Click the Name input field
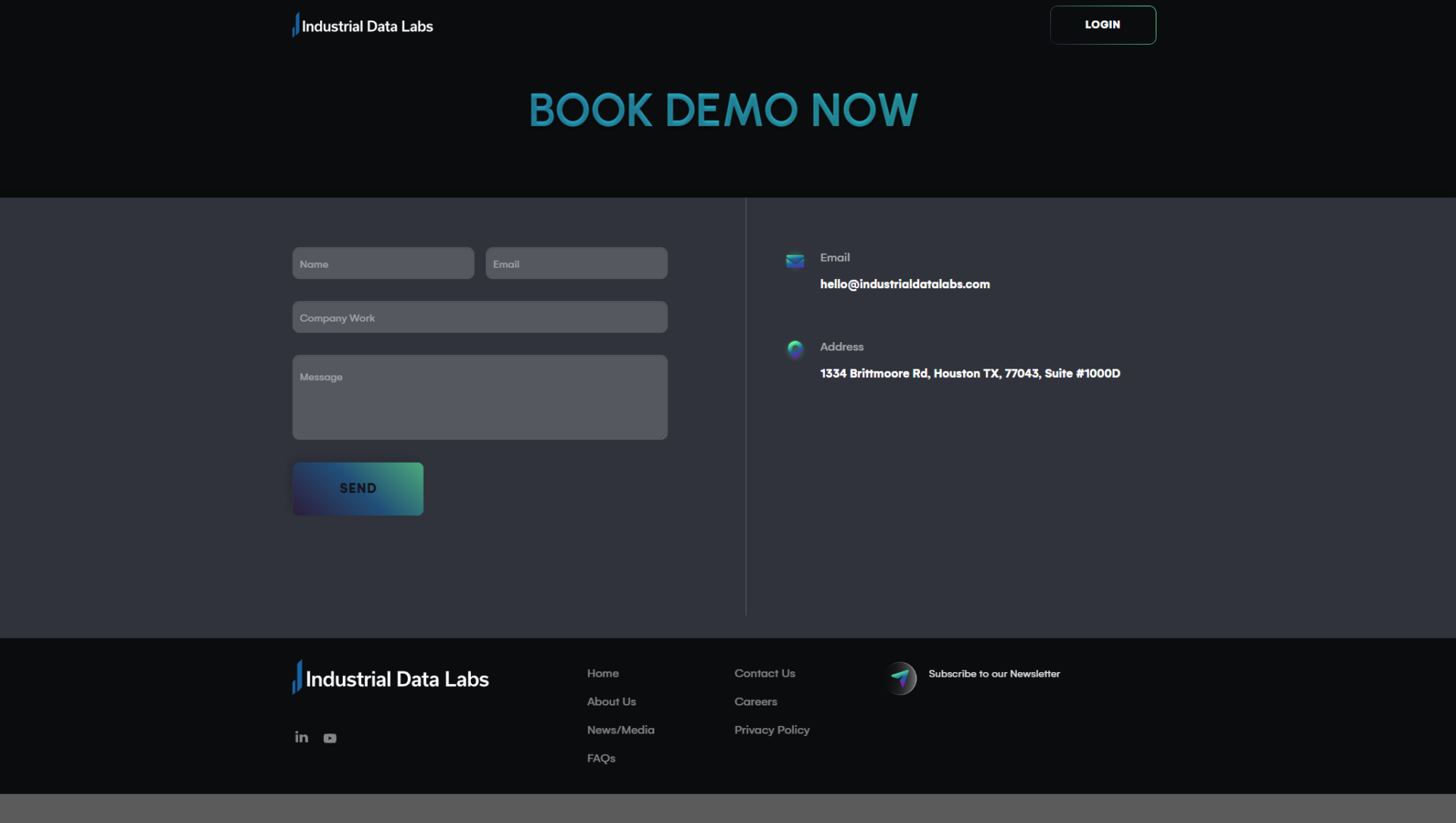This screenshot has height=823, width=1456. coord(382,263)
